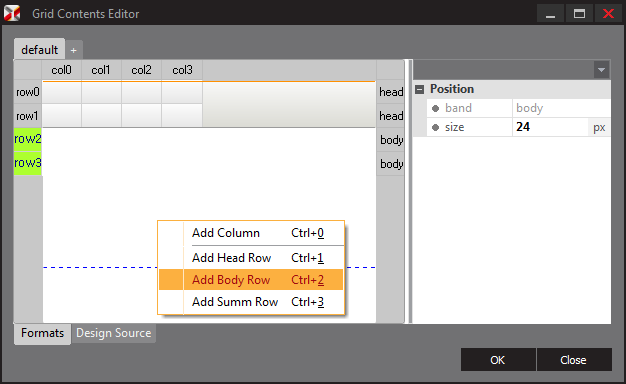Maximize the Grid Contents Editor window
626x384 pixels.
click(579, 14)
